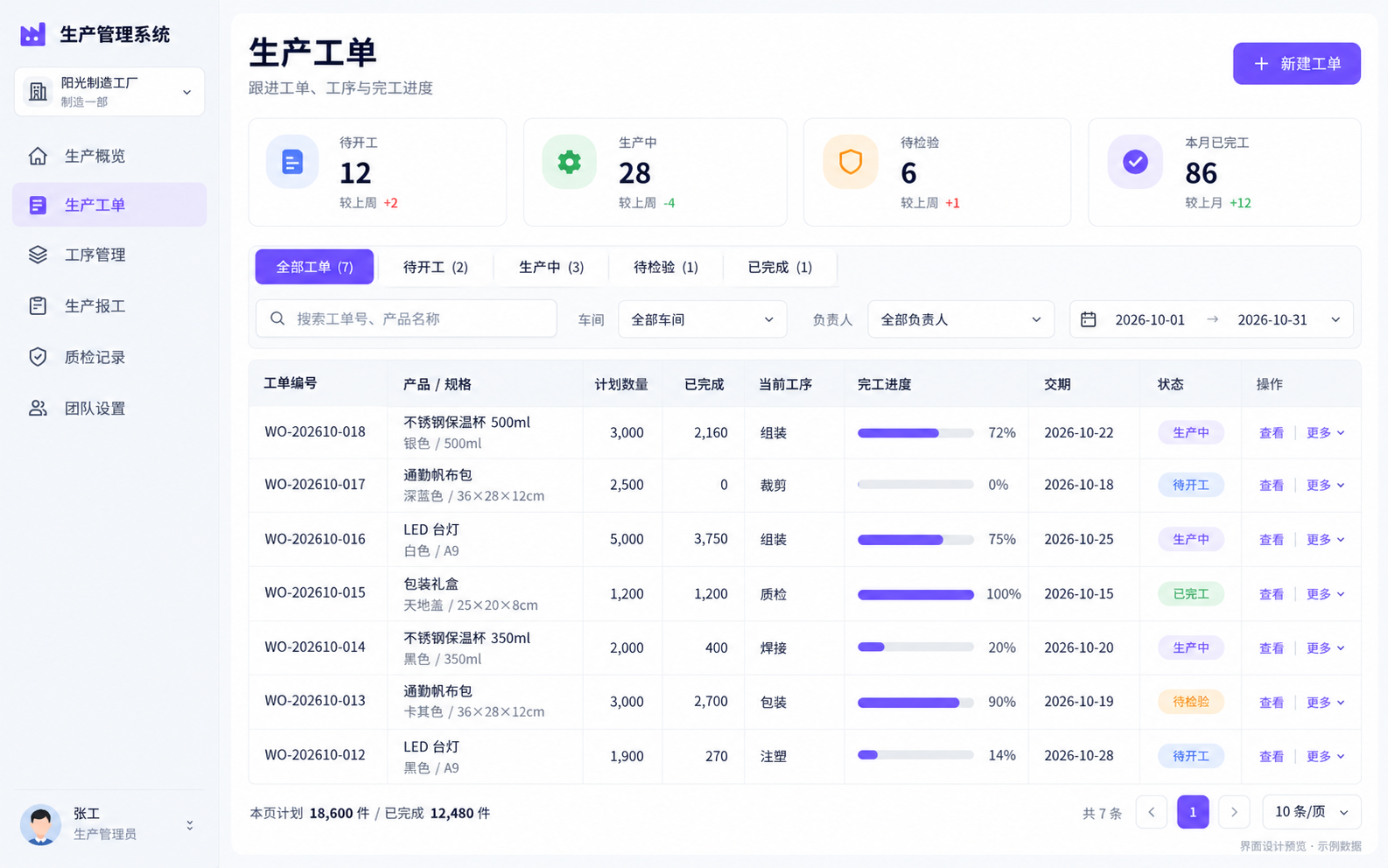Expand the 阳光制造工厂 factory switcher
1388x868 pixels.
coord(109,92)
